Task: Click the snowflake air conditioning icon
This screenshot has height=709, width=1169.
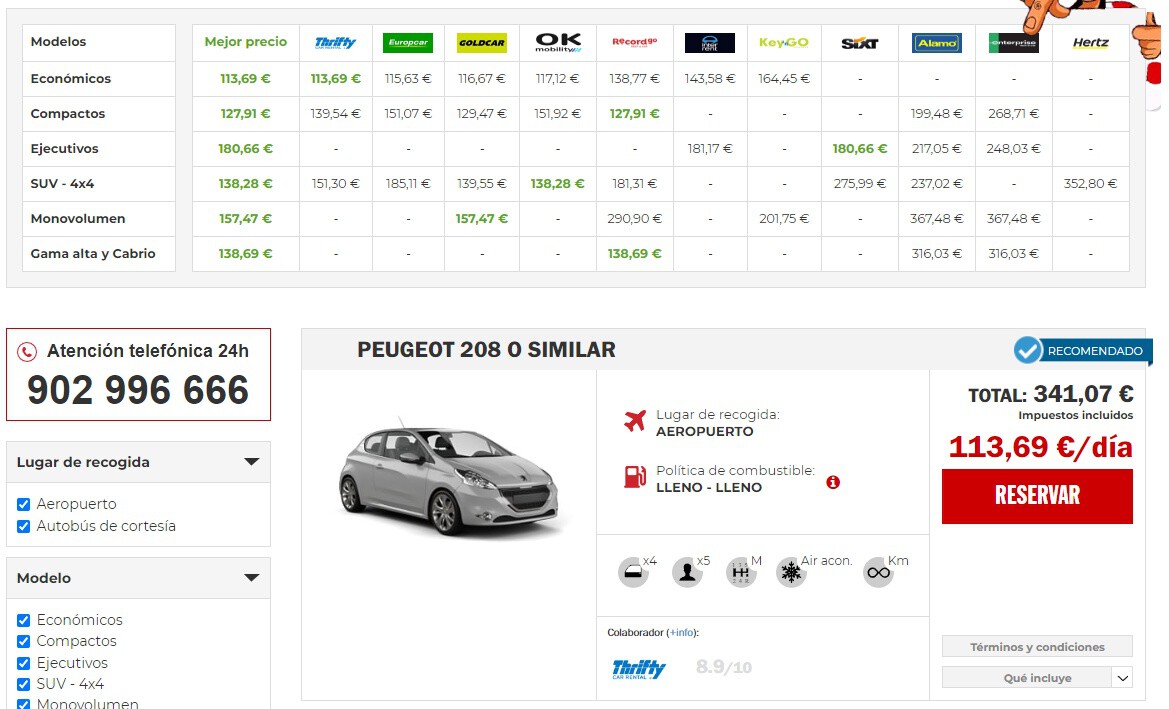Action: 790,573
